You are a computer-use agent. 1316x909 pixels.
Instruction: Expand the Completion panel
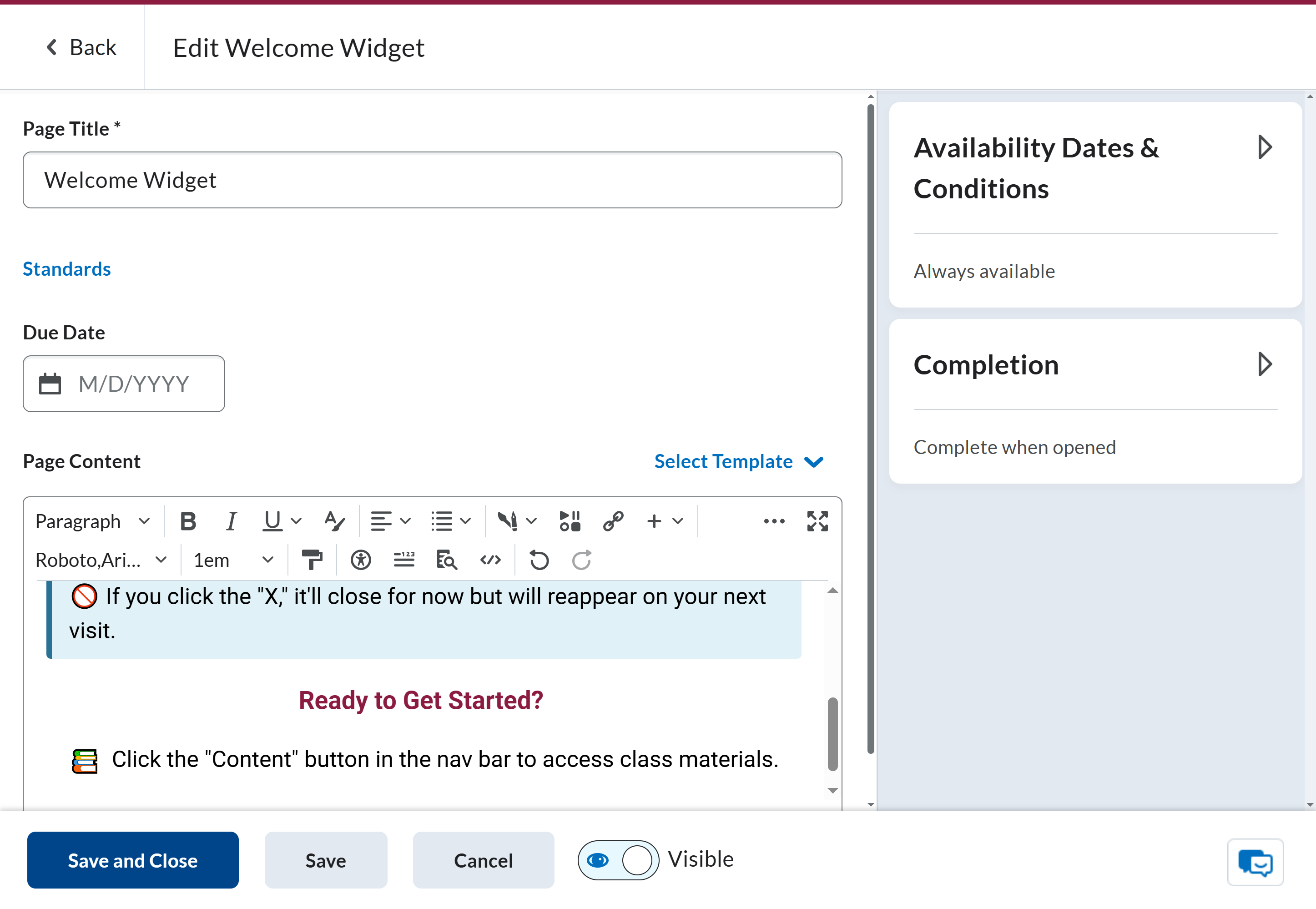1265,364
